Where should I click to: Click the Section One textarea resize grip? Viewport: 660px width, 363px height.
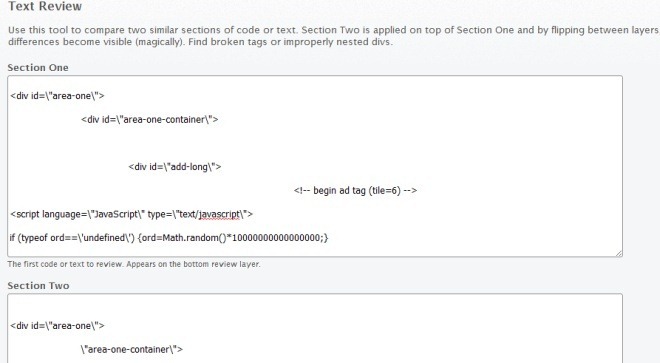[x=619, y=253]
